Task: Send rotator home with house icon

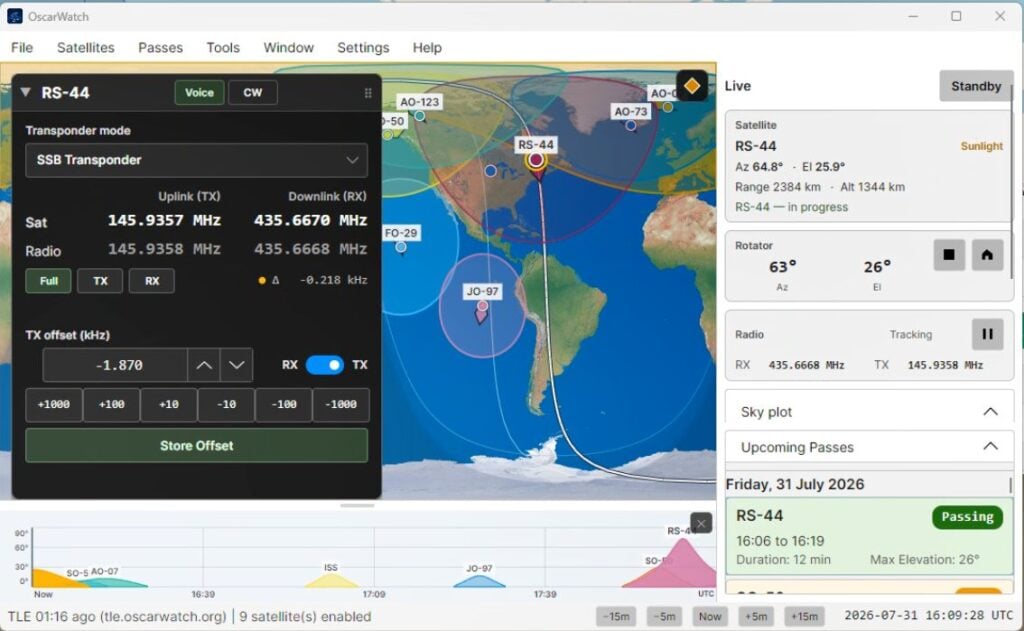Action: point(987,255)
